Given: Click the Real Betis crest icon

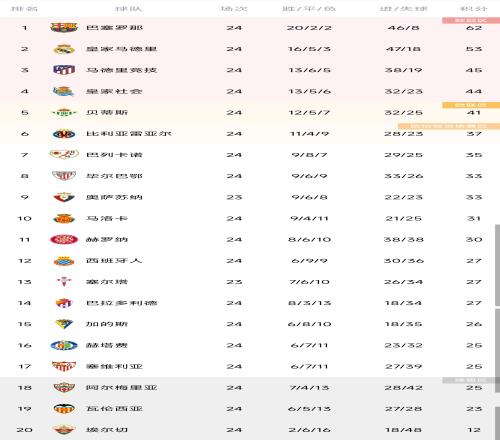Looking at the screenshot, I should 64,113.
